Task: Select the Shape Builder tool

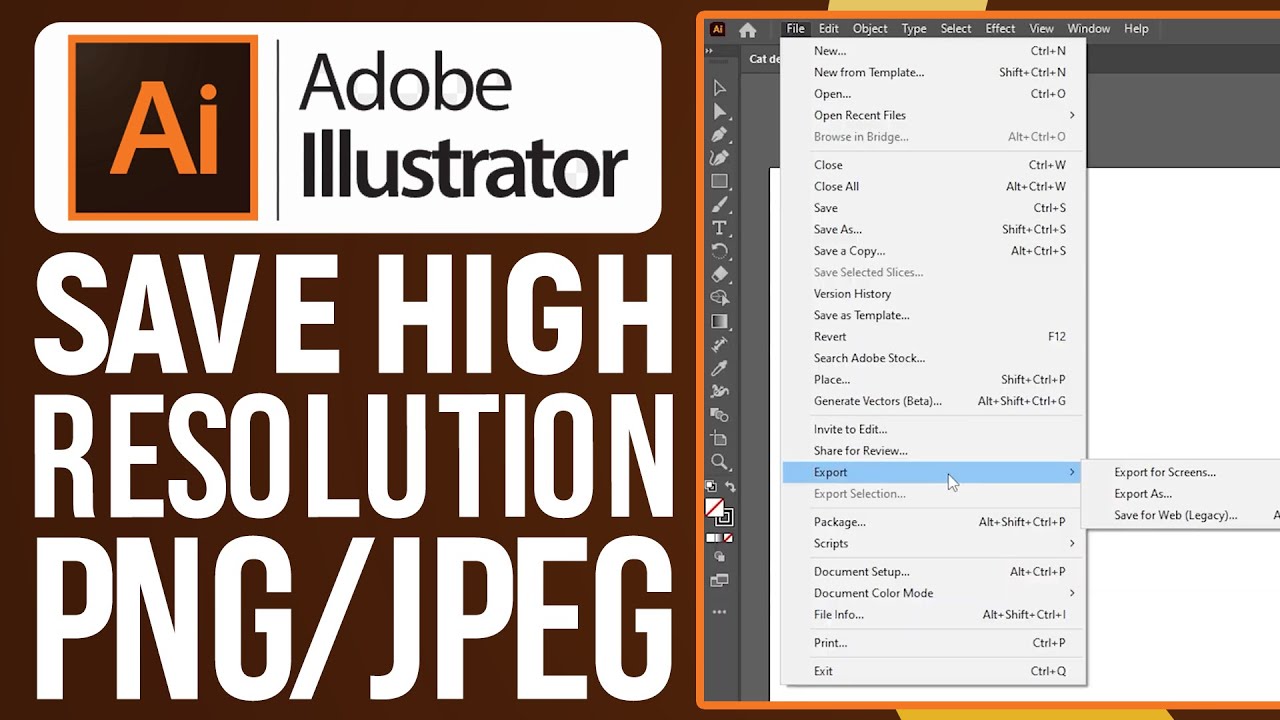Action: [719, 297]
